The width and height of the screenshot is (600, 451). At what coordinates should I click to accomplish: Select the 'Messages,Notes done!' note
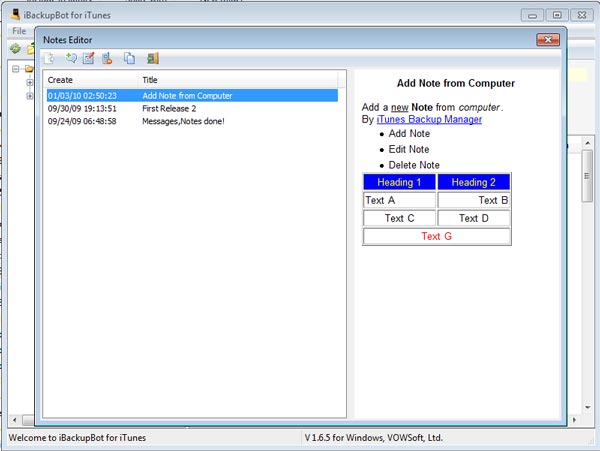coord(183,121)
